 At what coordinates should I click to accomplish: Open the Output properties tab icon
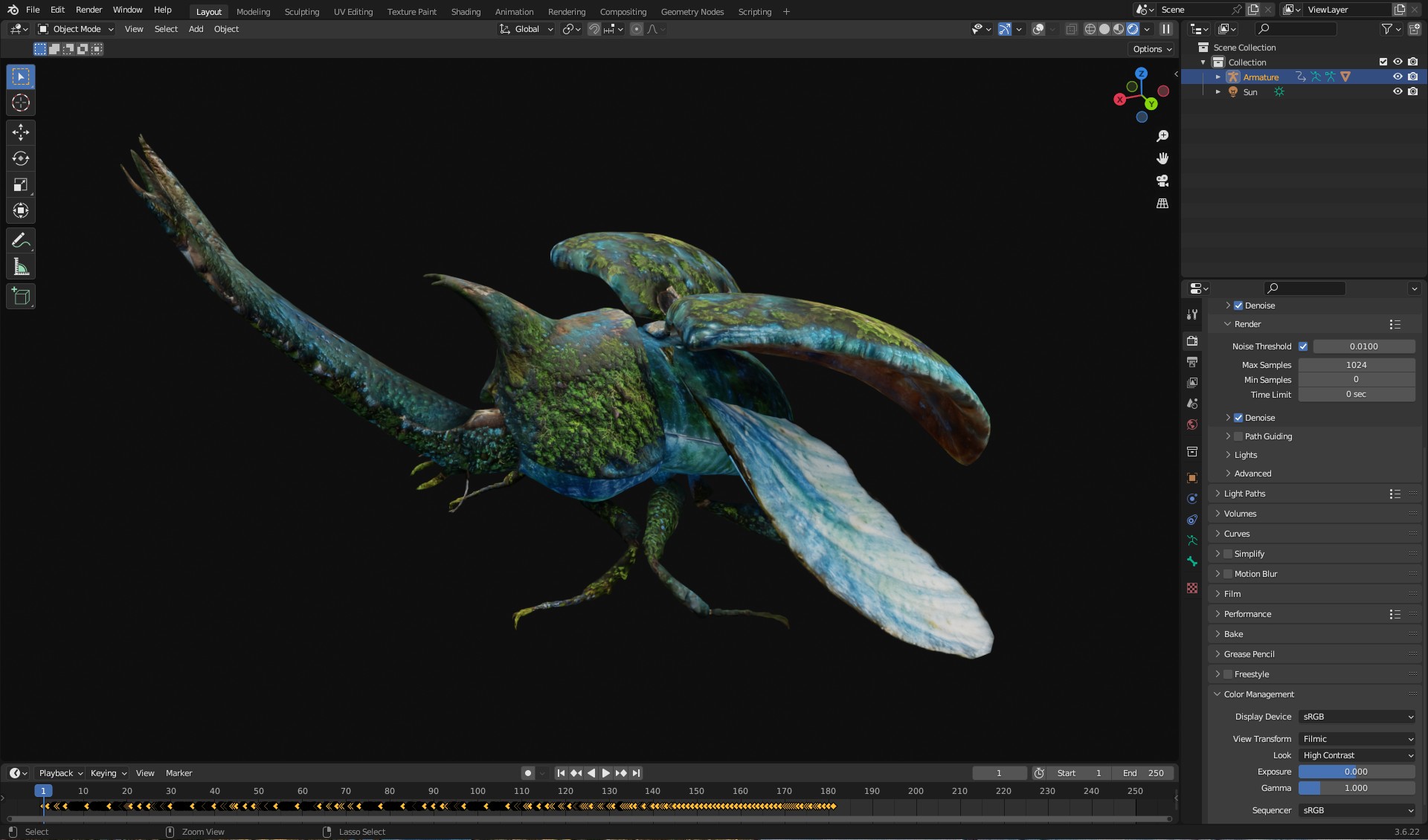(x=1192, y=362)
